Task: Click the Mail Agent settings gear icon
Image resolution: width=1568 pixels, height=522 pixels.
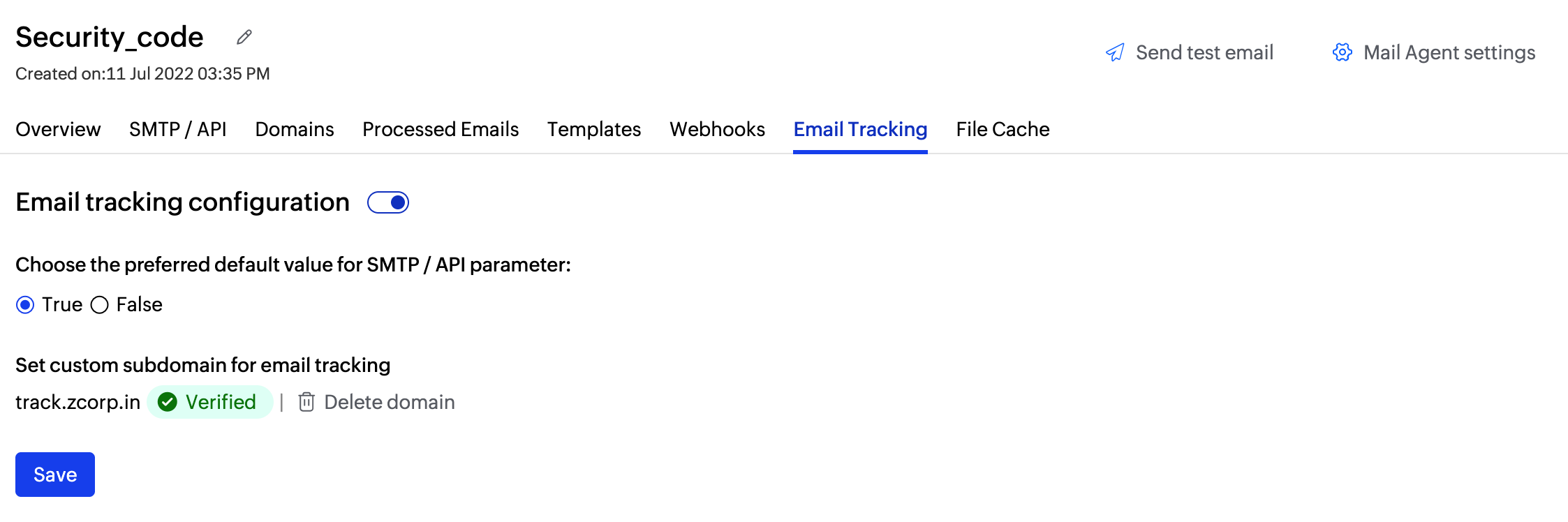Action: point(1342,52)
